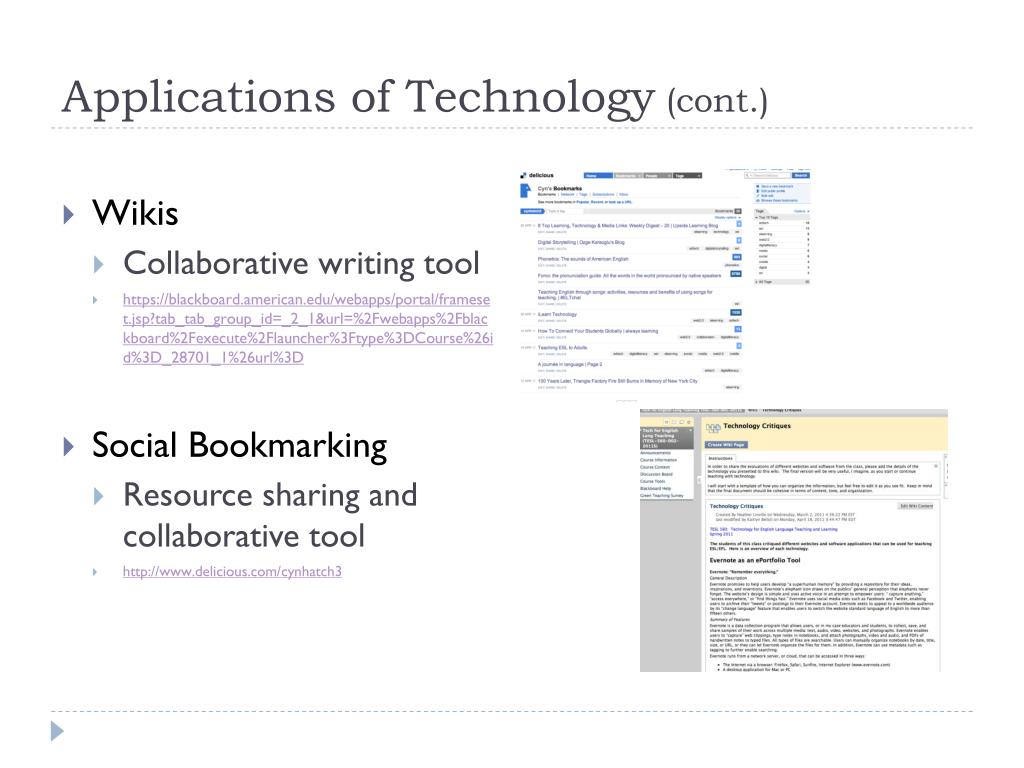Click the blue Home tab in delicious screenshot

(598, 176)
